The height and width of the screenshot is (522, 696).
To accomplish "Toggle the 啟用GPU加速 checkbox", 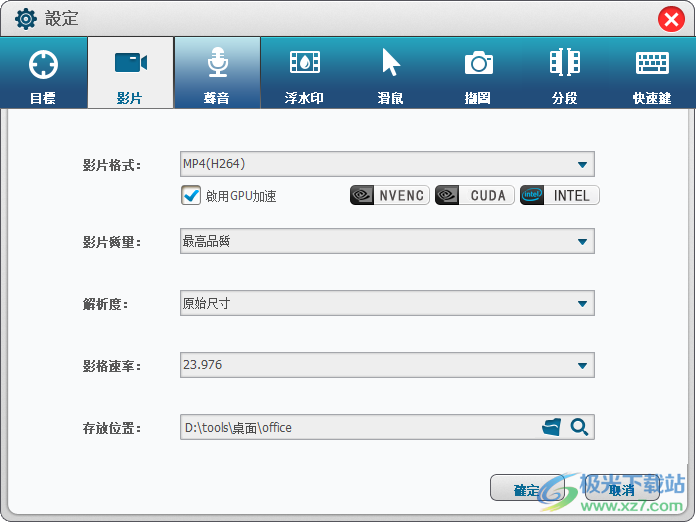I will click(191, 195).
